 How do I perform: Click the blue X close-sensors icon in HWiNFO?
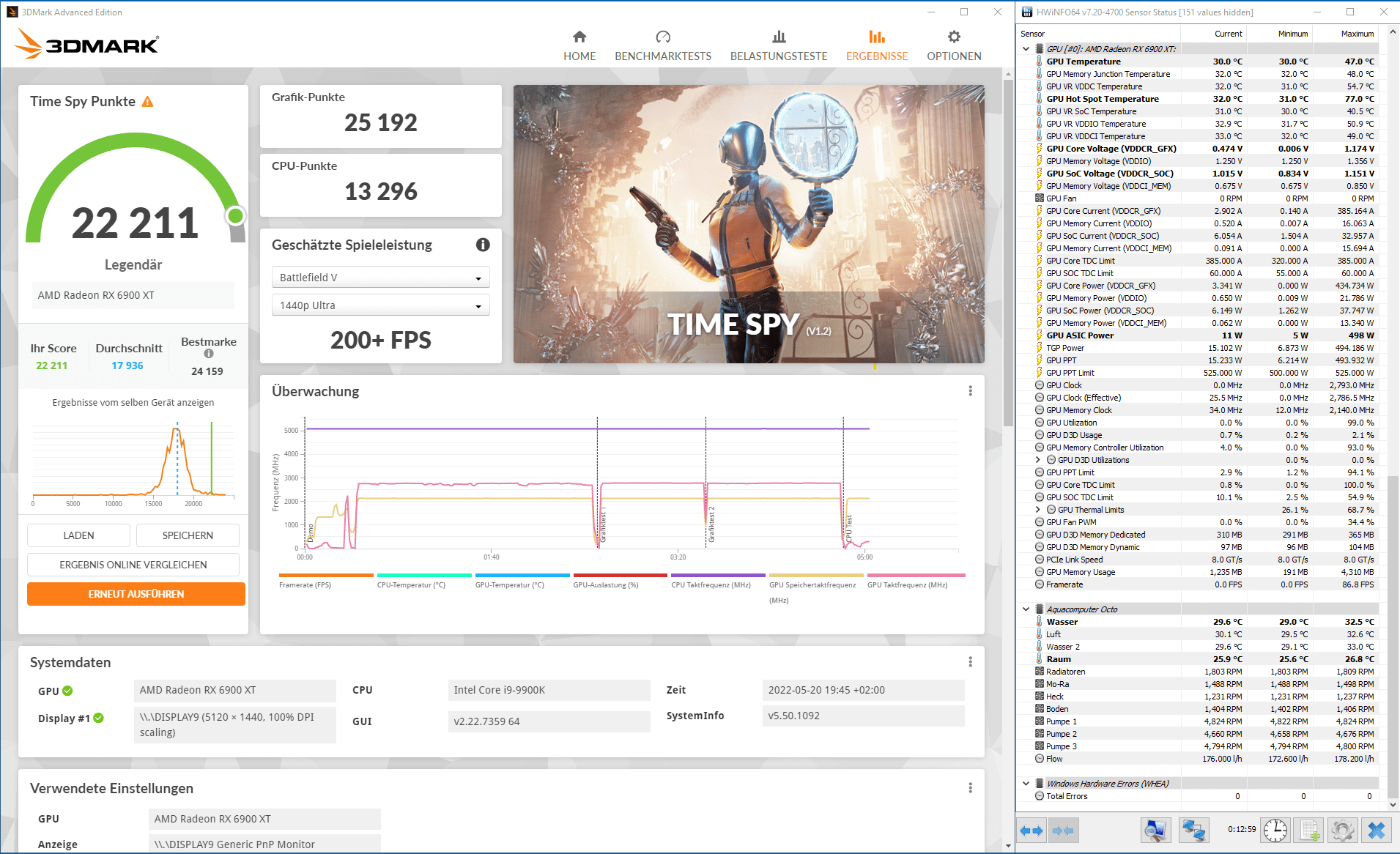tap(1377, 831)
